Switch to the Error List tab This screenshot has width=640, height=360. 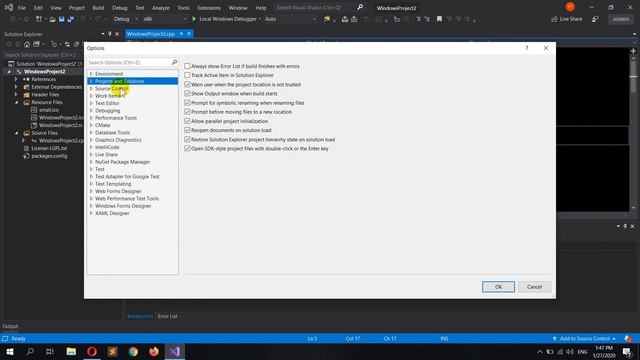click(167, 316)
